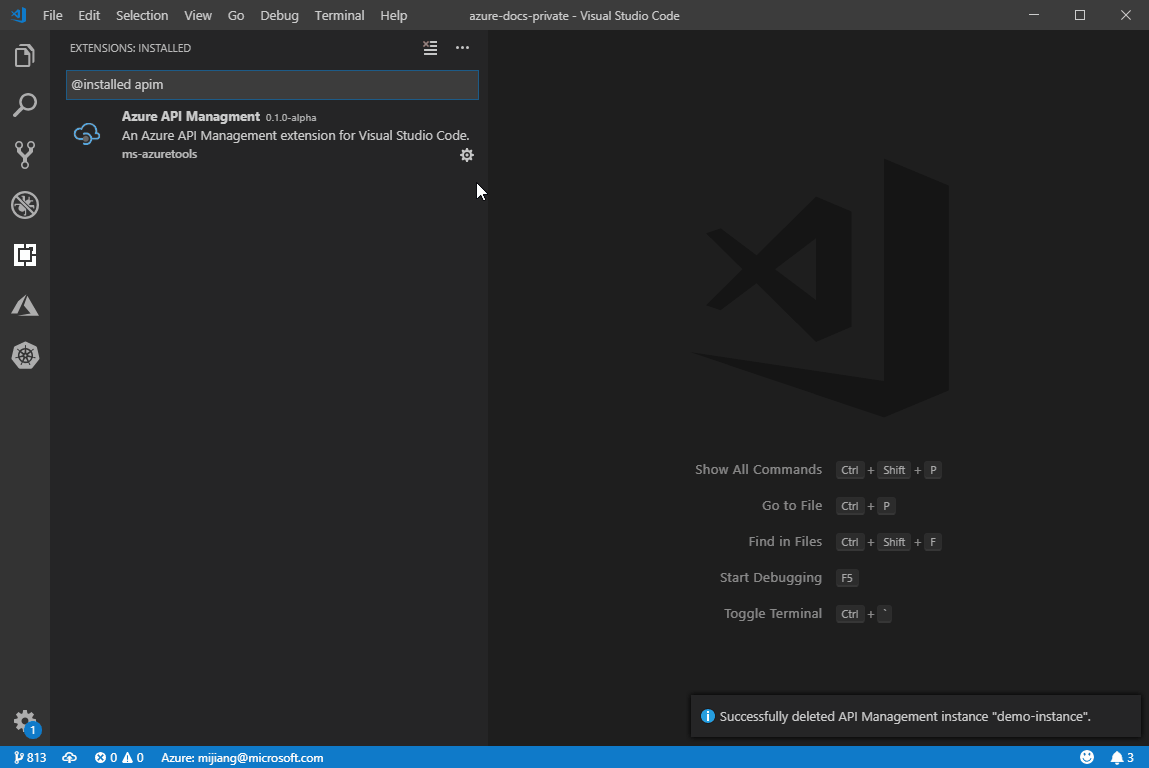1149x768 pixels.
Task: Open the Manage gear in activity bar
Action: click(25, 721)
